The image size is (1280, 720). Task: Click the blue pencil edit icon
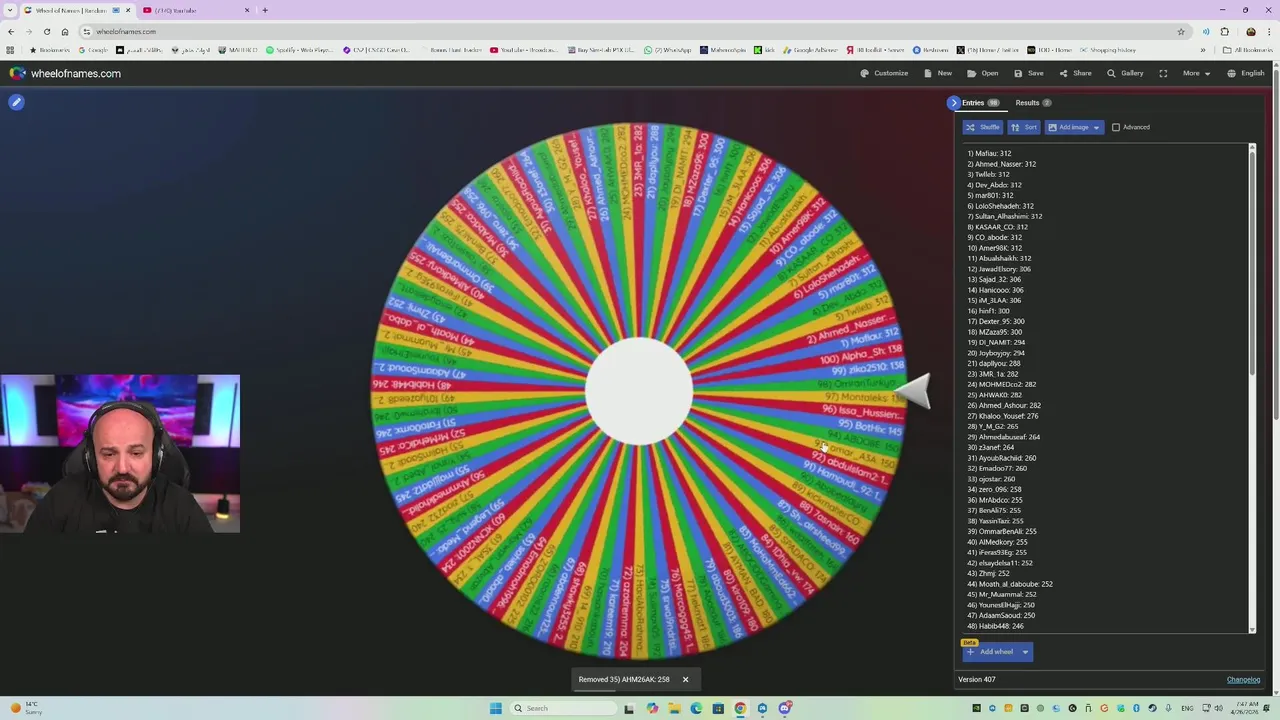16,102
